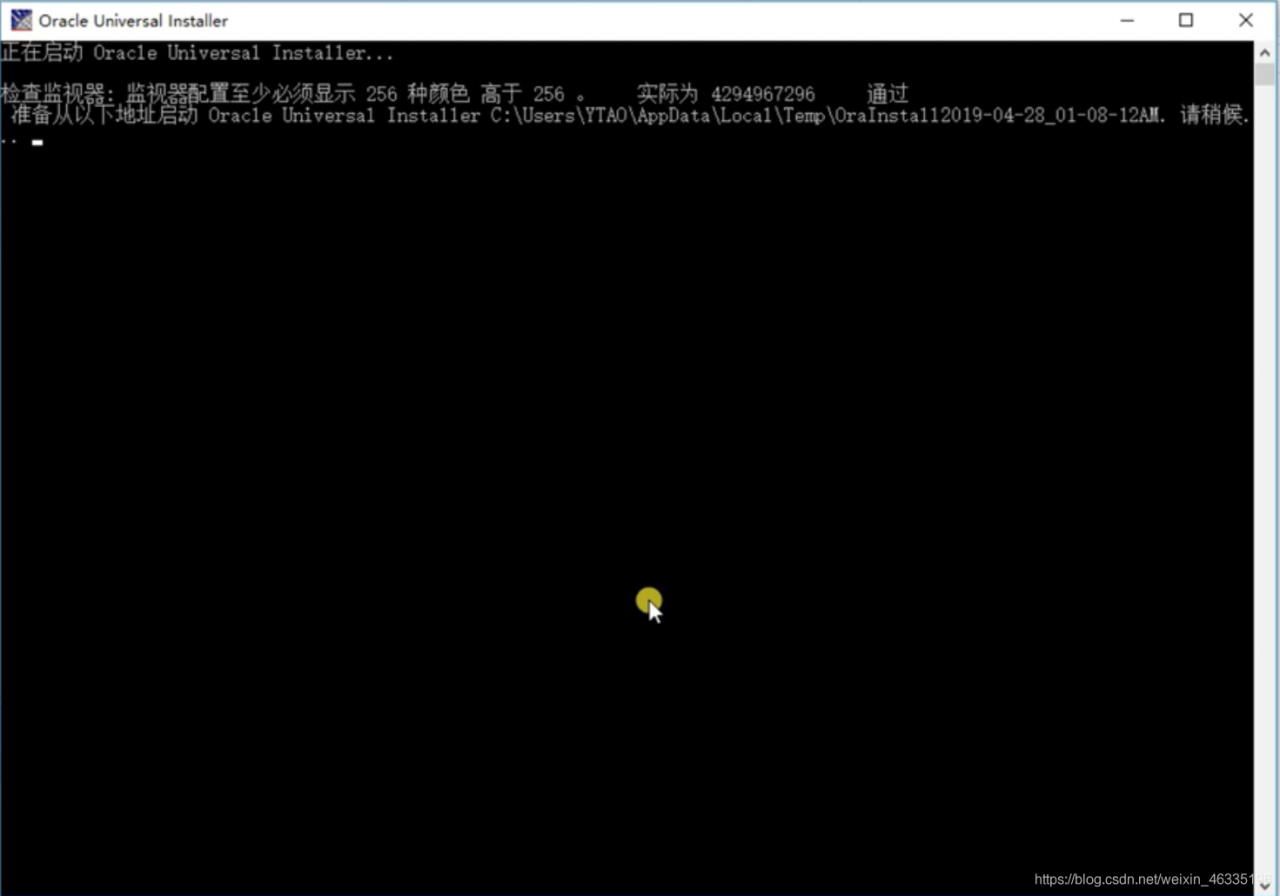The height and width of the screenshot is (896, 1280).
Task: Click the scrollbar up arrow
Action: [x=1266, y=51]
